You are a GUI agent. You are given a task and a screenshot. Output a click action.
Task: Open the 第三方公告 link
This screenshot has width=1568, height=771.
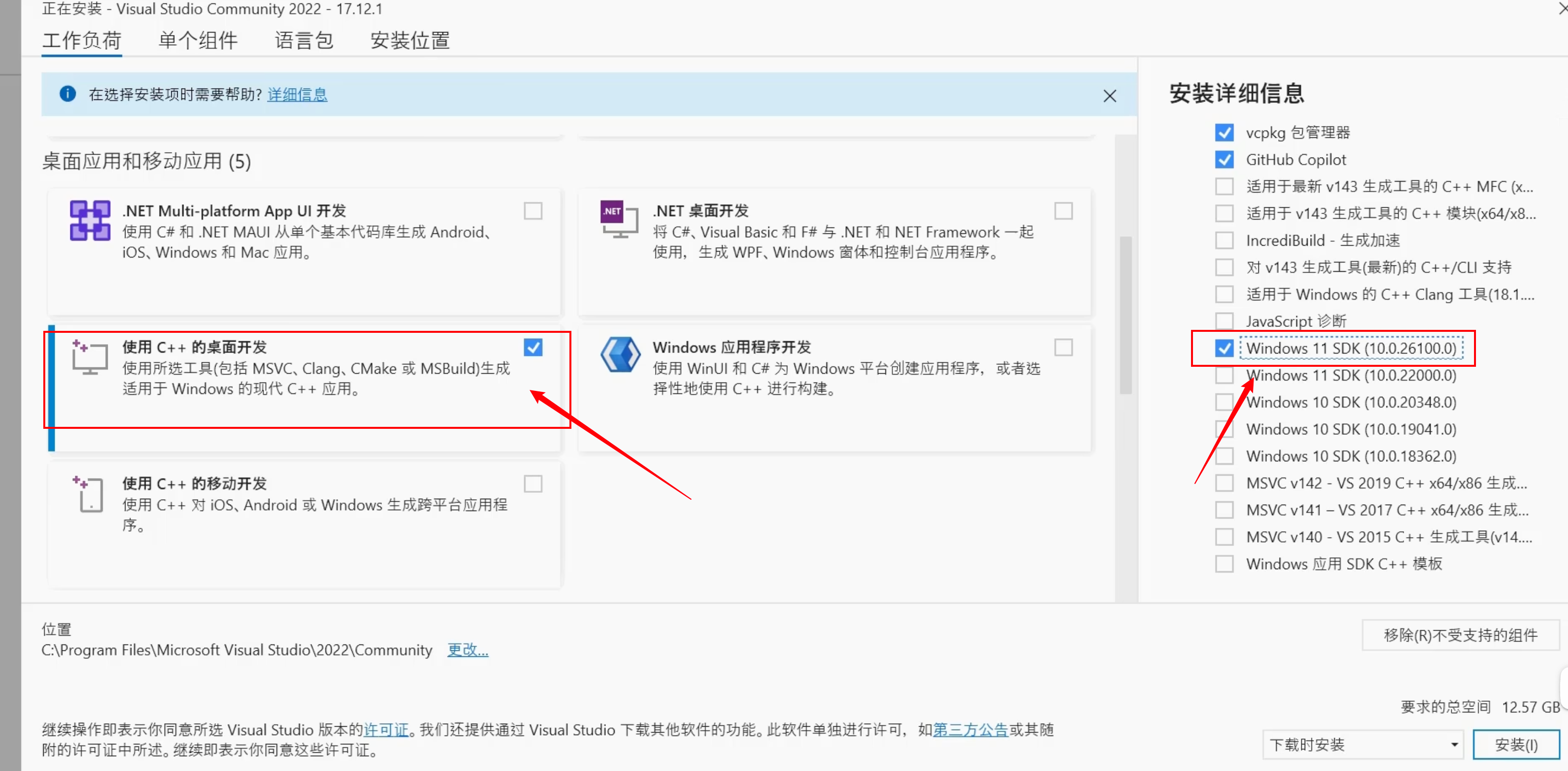970,730
